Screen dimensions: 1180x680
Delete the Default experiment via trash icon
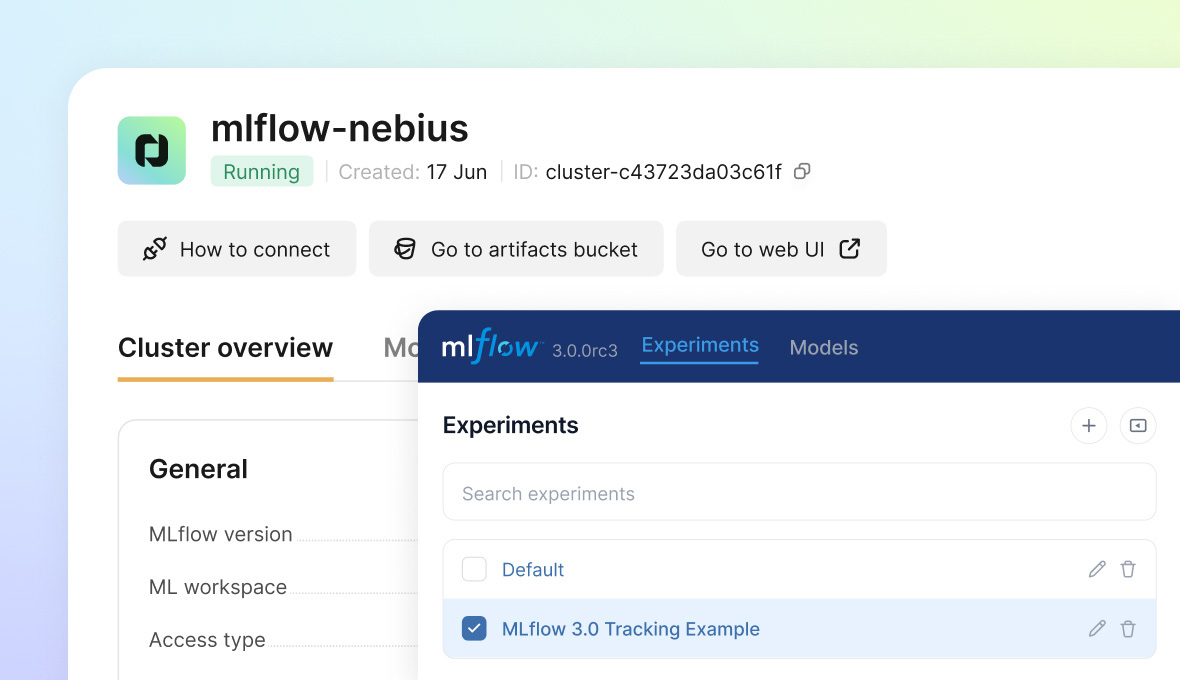coord(1127,569)
